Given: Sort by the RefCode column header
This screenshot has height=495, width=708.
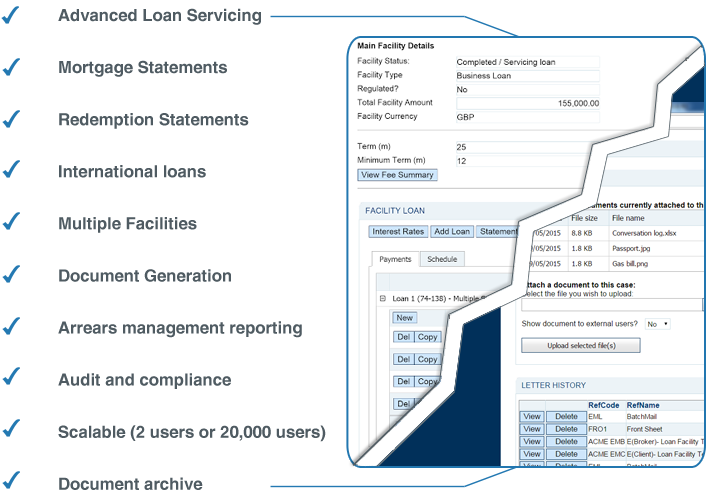Looking at the screenshot, I should pyautogui.click(x=603, y=405).
